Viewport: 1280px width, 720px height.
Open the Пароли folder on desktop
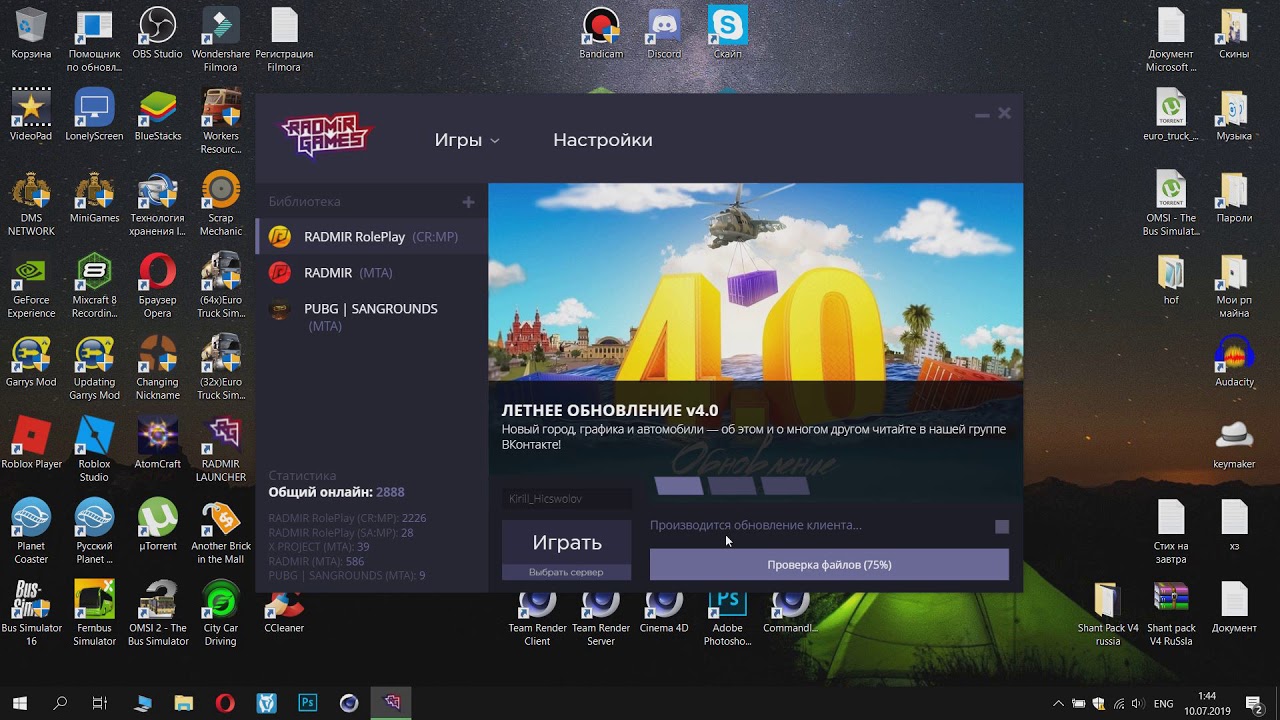pos(1234,198)
